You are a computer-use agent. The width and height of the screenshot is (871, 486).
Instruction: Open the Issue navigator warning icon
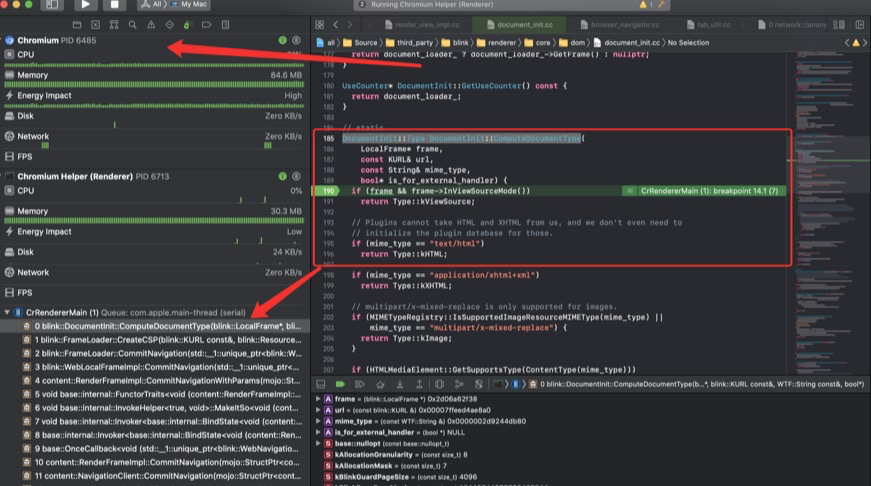tap(151, 24)
